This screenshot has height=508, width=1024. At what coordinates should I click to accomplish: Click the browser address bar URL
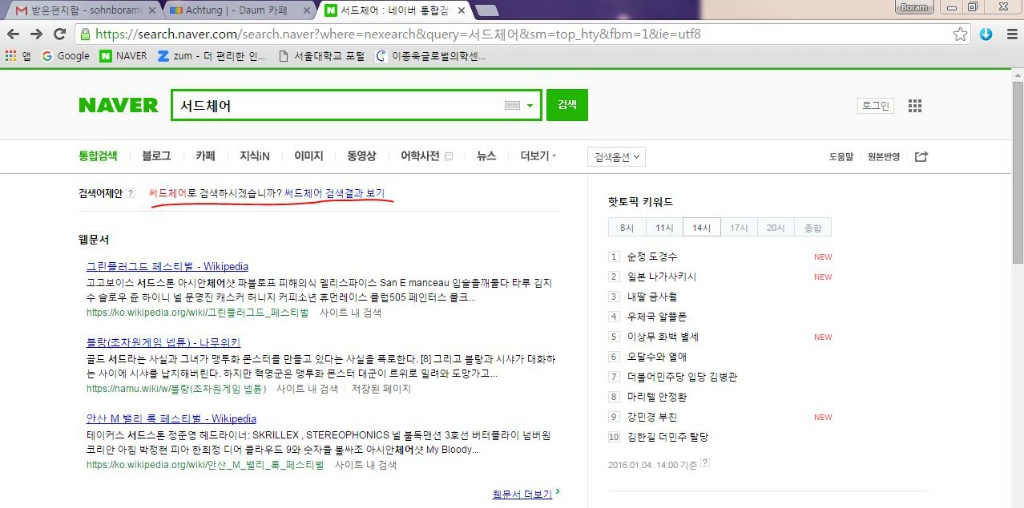pyautogui.click(x=398, y=35)
